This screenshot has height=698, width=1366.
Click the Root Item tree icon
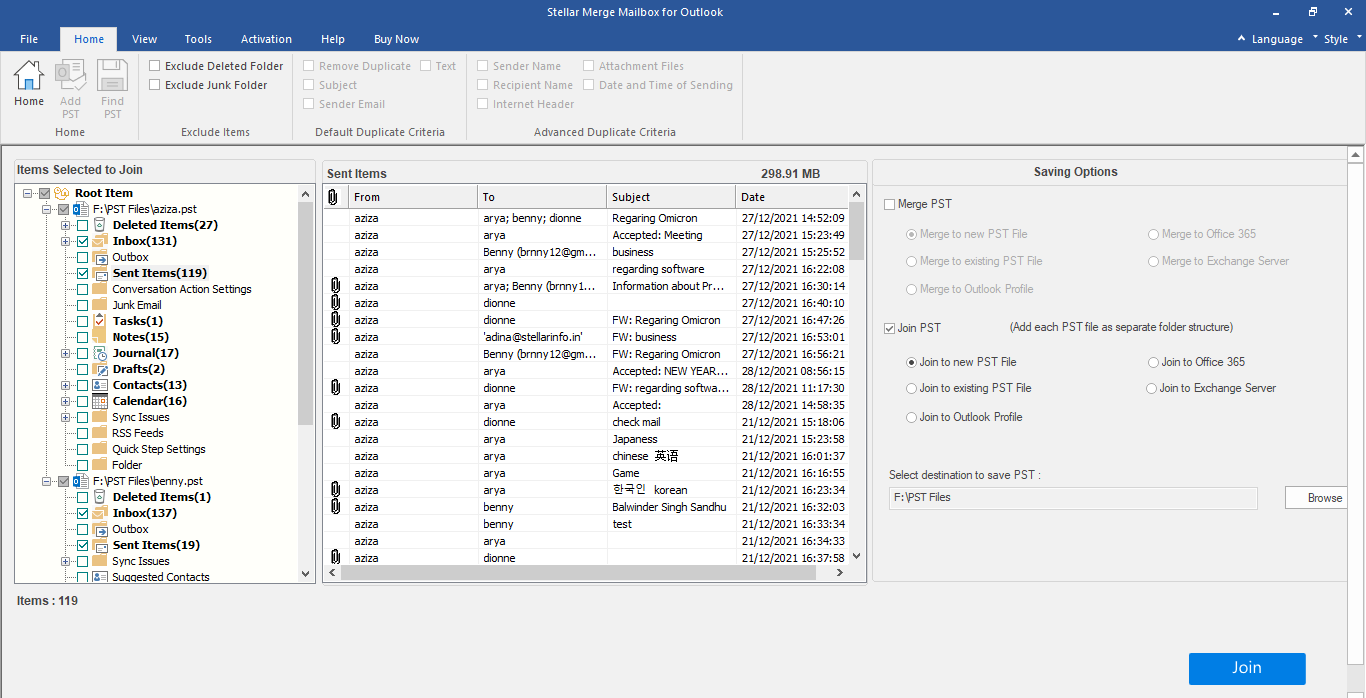61,193
